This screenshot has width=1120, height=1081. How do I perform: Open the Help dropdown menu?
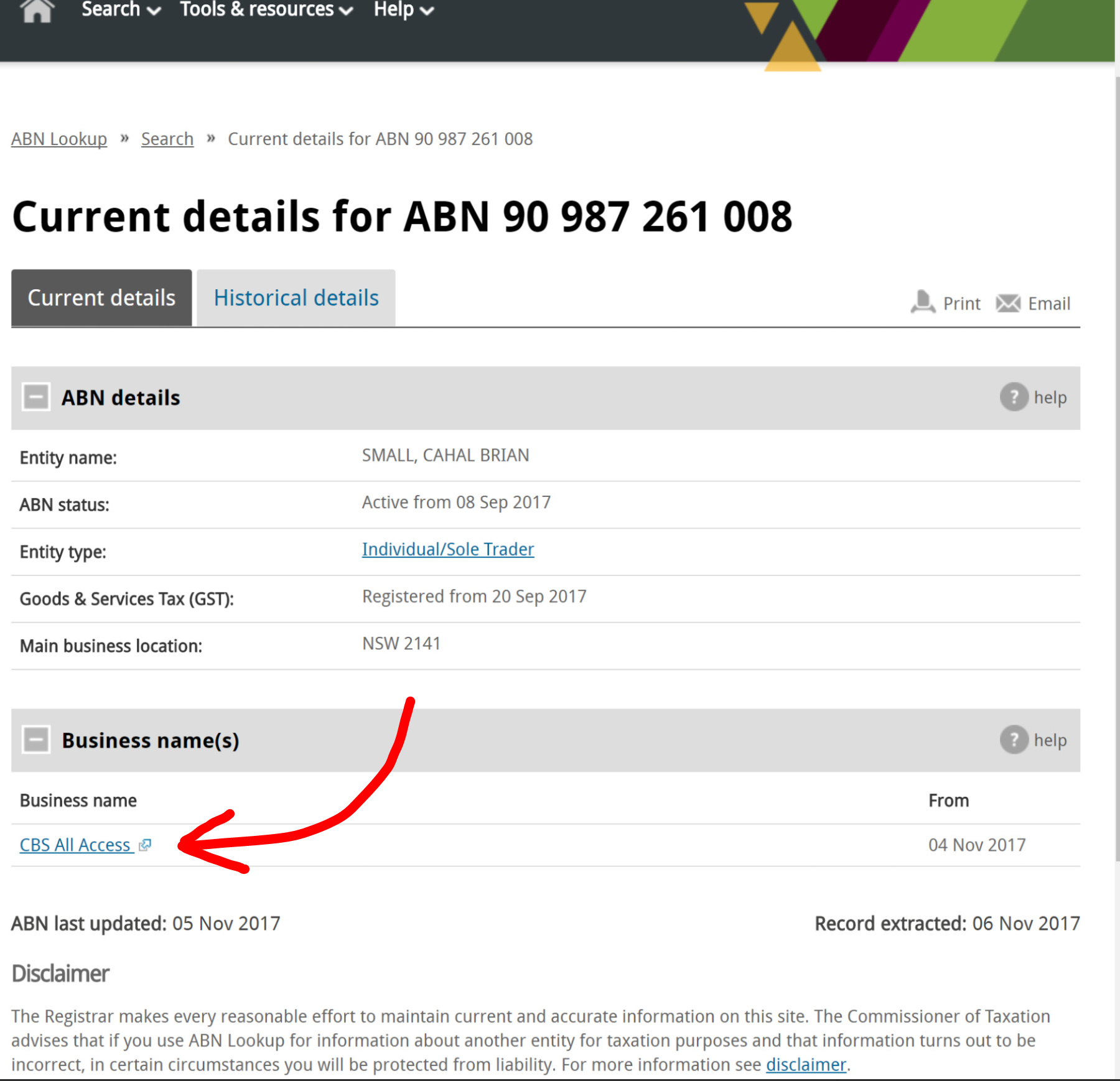pos(403,10)
